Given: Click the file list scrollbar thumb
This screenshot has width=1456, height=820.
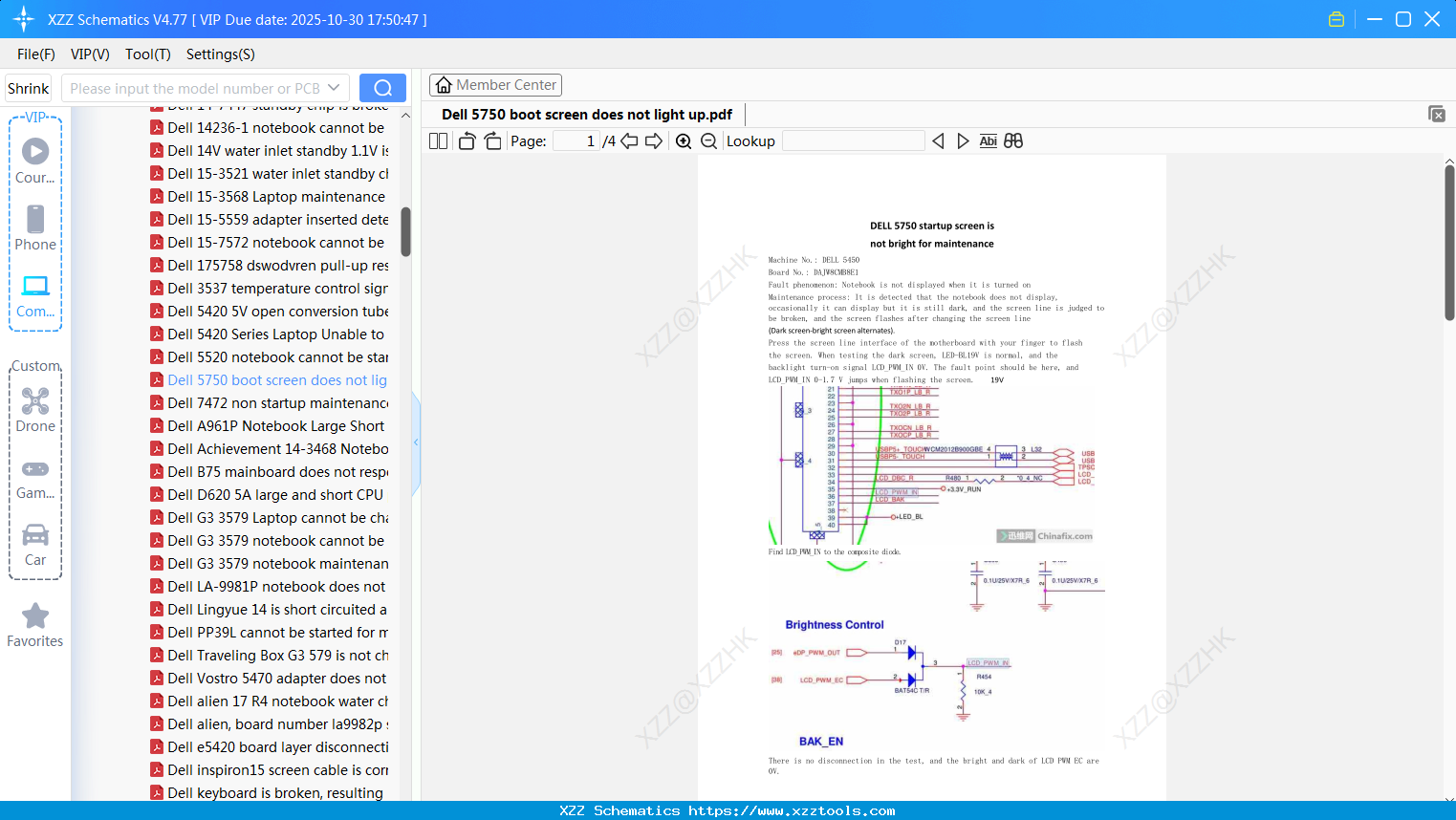Looking at the screenshot, I should tap(405, 232).
